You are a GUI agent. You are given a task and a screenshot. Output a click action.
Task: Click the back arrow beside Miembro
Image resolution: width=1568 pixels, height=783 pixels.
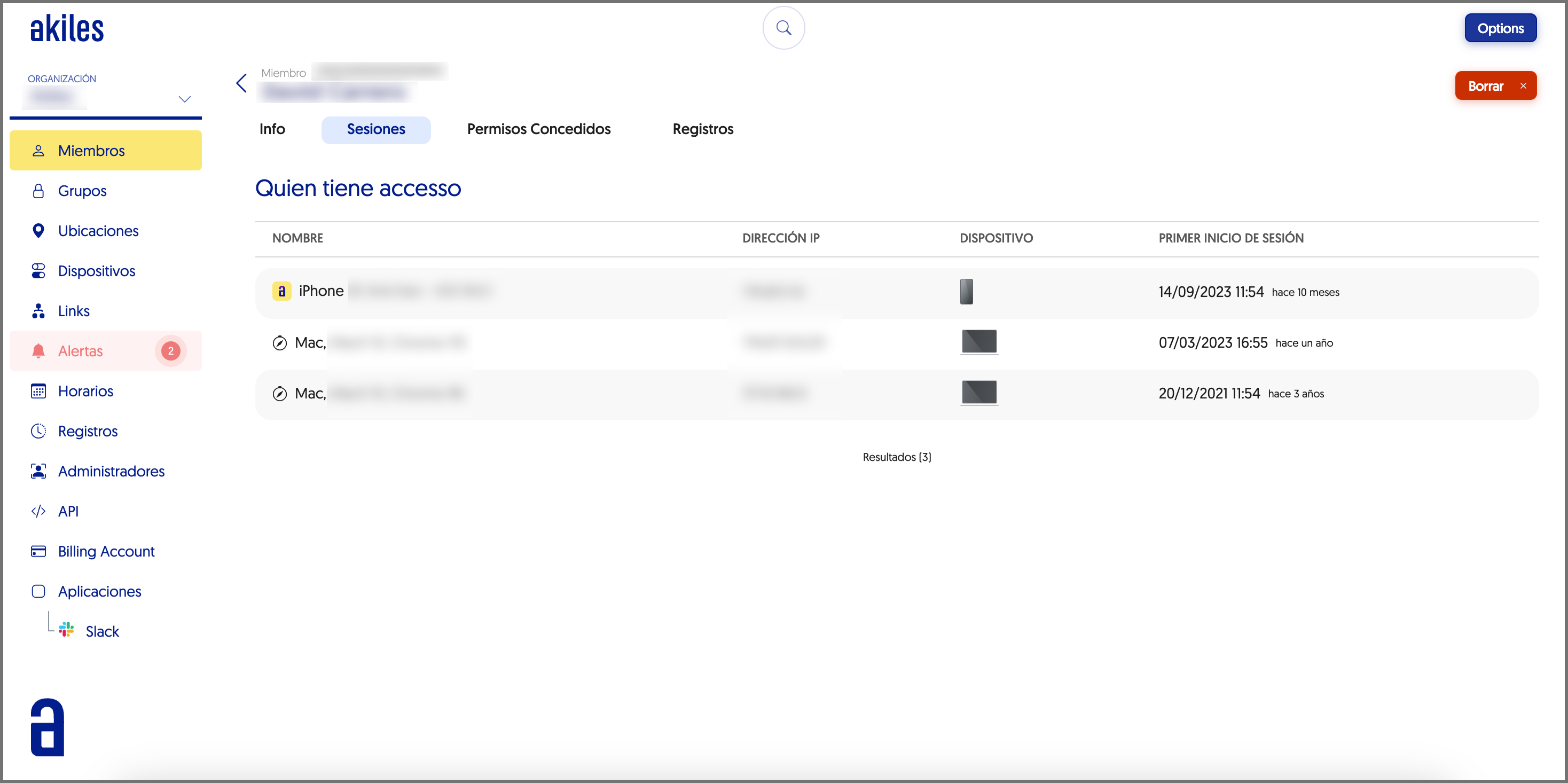pos(241,83)
